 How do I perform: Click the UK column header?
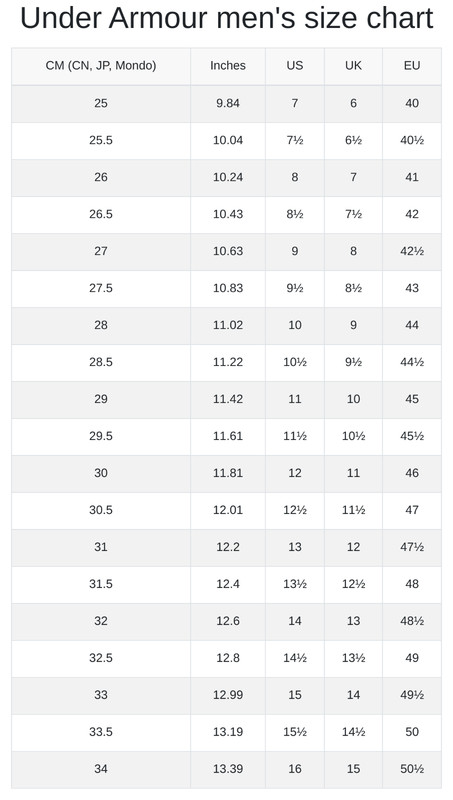[354, 66]
